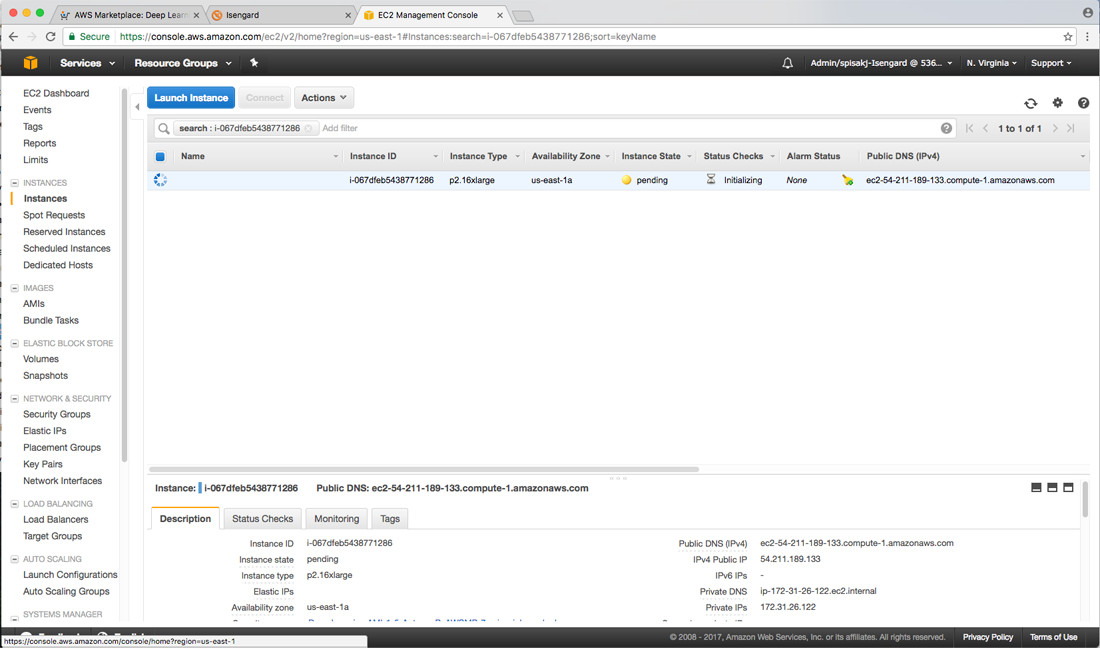The width and height of the screenshot is (1100, 648).
Task: Open Privacy Policy link in footer
Action: coord(988,637)
